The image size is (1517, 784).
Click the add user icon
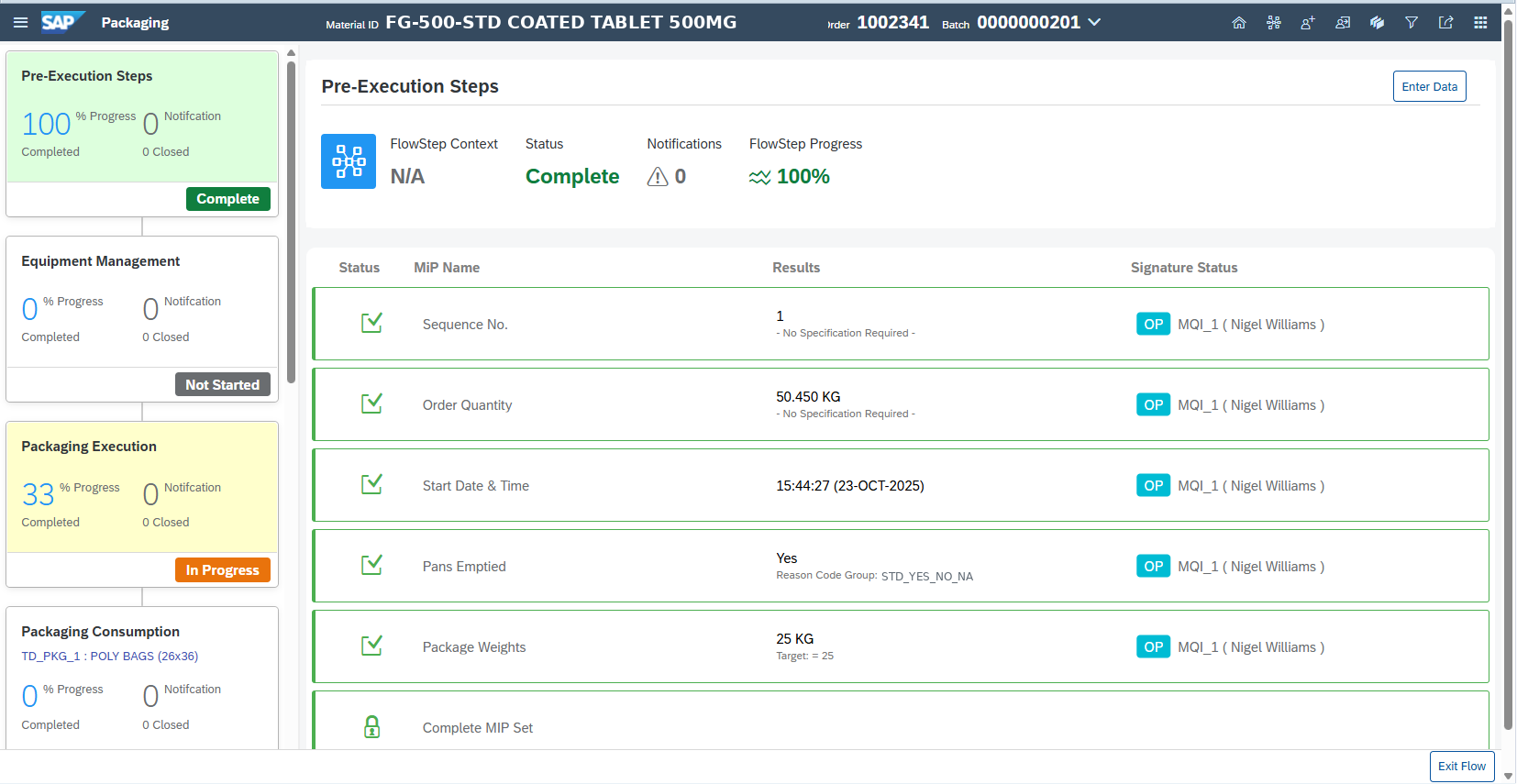coord(1308,23)
